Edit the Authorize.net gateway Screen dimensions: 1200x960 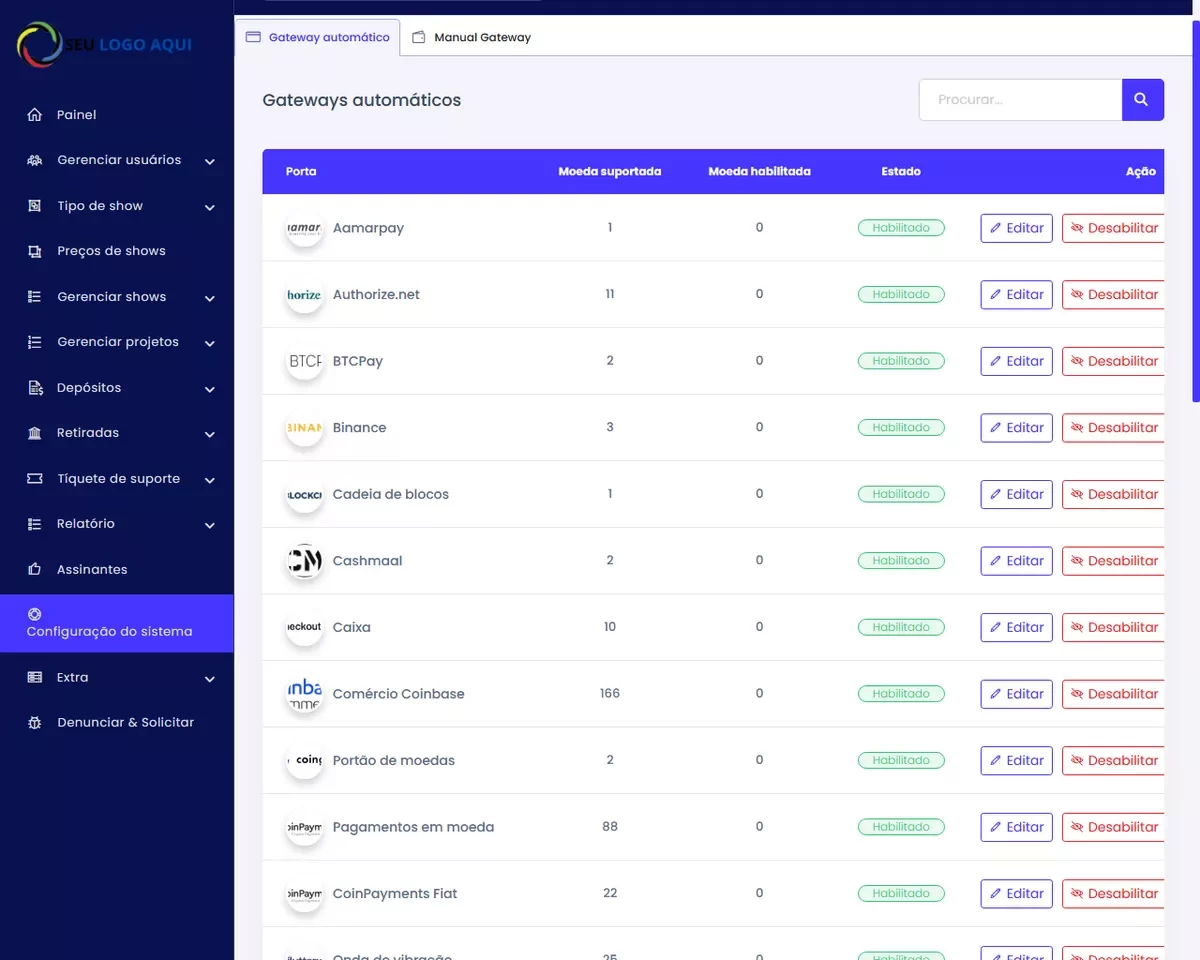tap(1016, 295)
